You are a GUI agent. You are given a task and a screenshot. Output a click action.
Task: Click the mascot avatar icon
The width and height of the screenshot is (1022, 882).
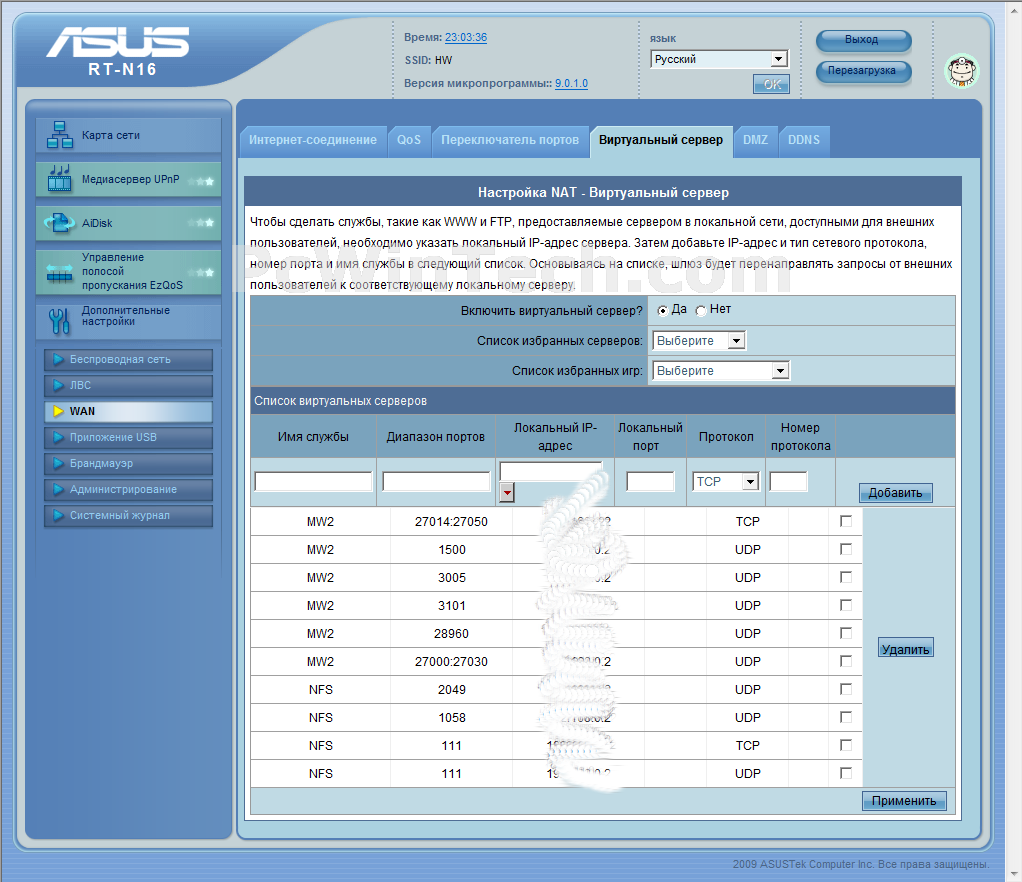(962, 70)
